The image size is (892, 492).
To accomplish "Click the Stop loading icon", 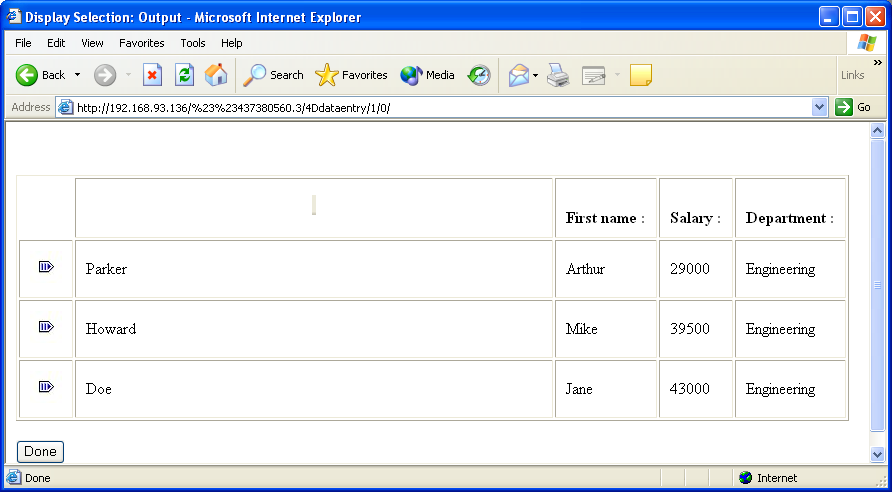I will pos(152,75).
